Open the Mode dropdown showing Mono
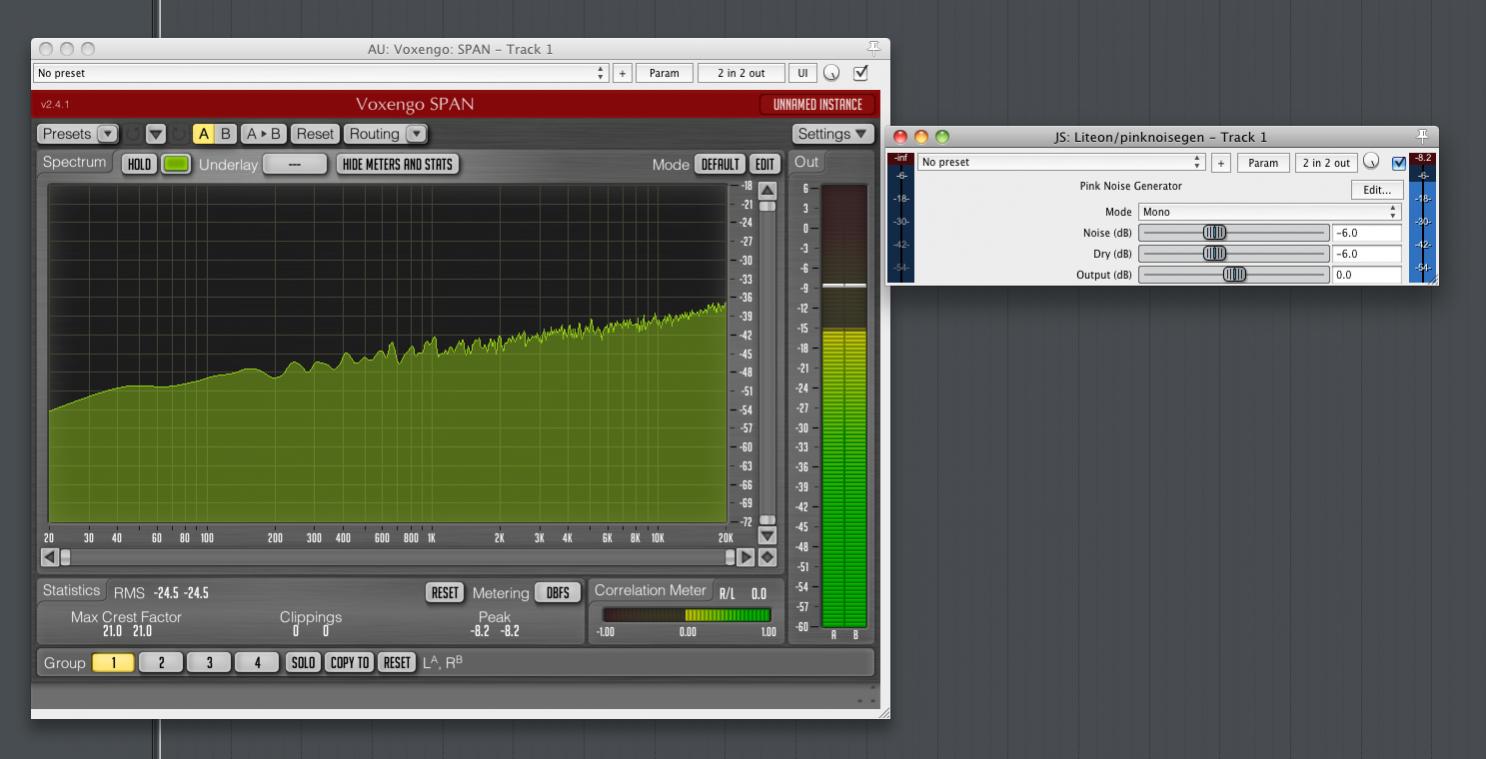The width and height of the screenshot is (1486, 759). coord(1270,212)
